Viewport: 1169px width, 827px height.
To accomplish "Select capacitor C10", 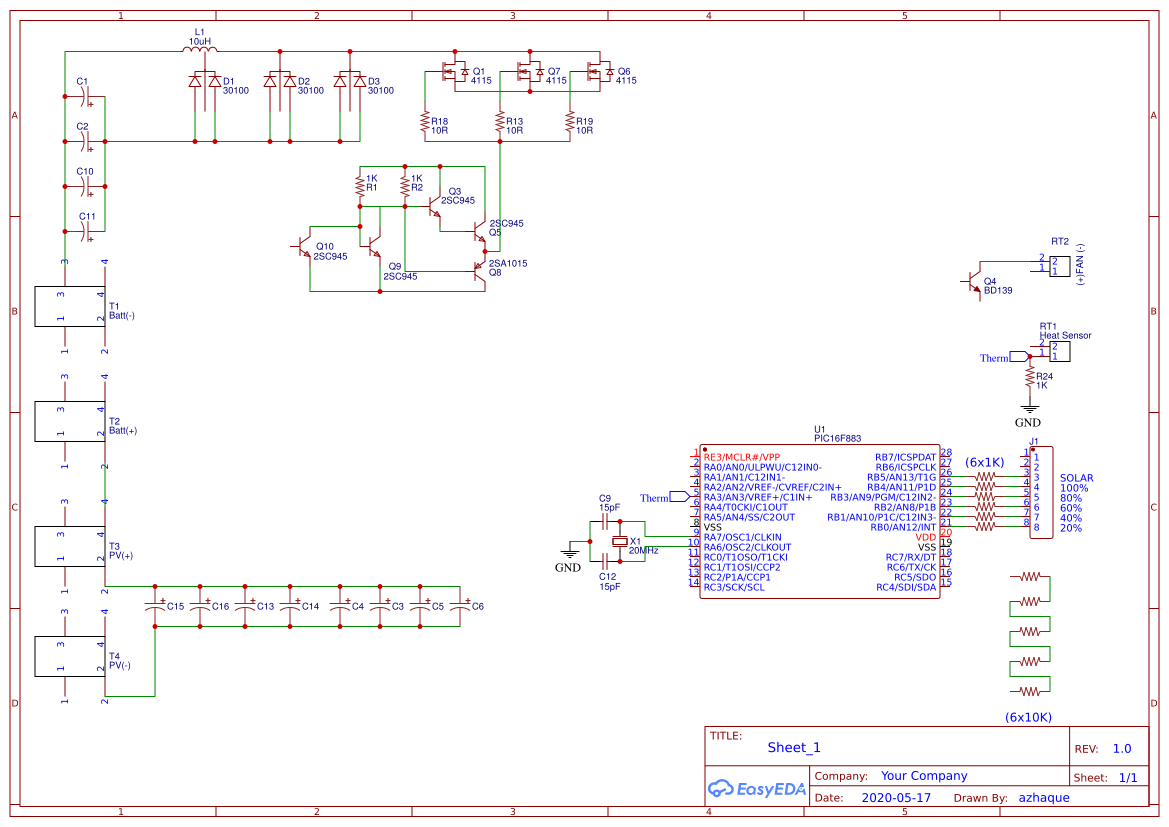I will [x=86, y=186].
